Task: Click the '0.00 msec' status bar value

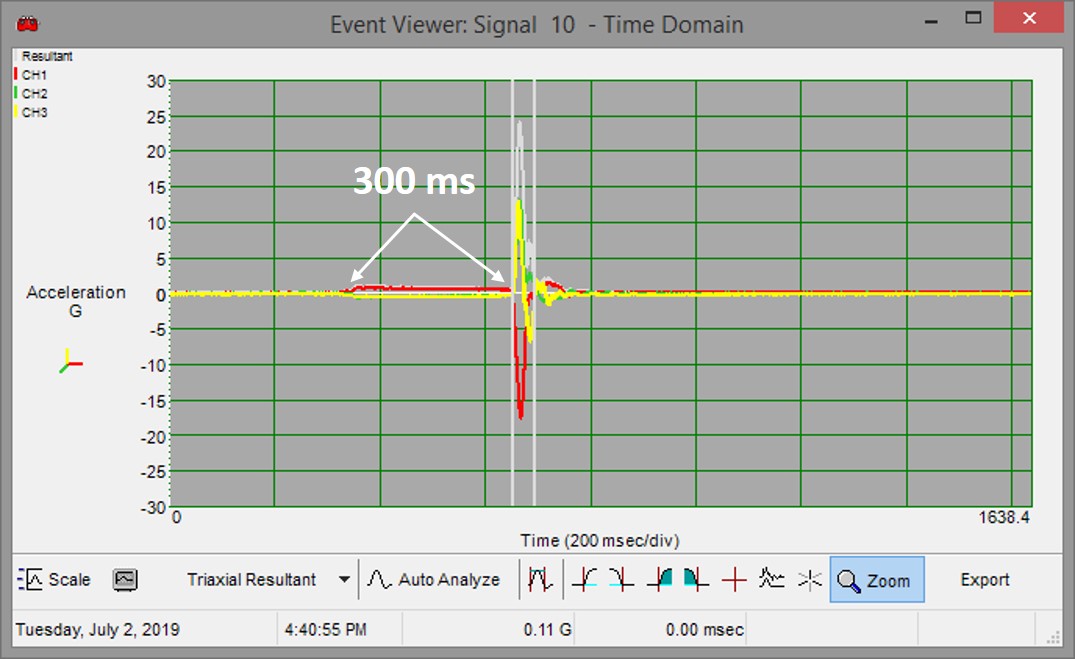Action: 704,630
